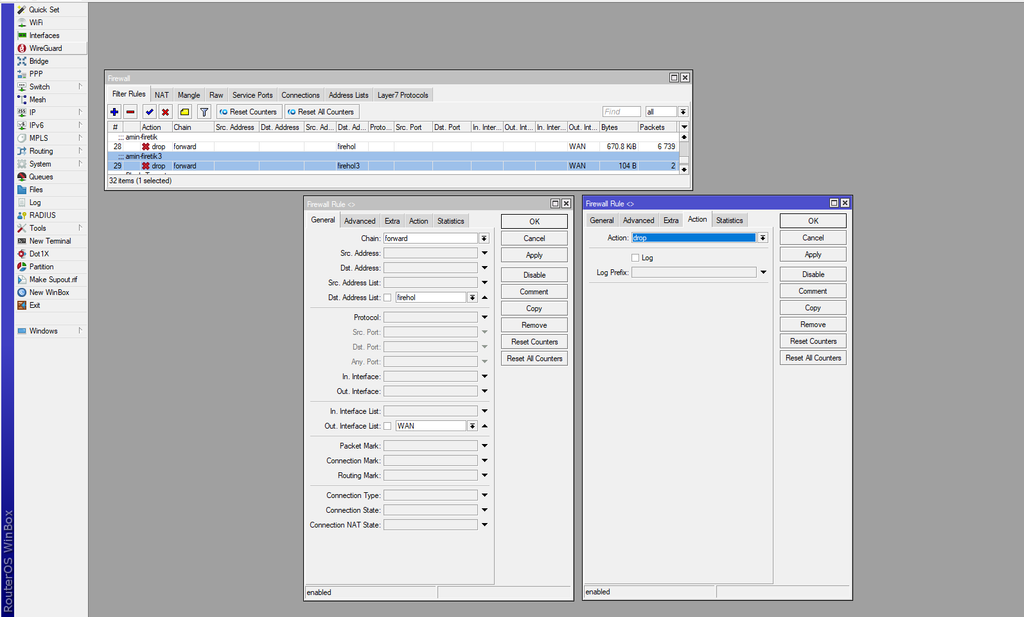This screenshot has width=1024, height=617.
Task: Open Interfaces in the sidebar
Action: 44,35
